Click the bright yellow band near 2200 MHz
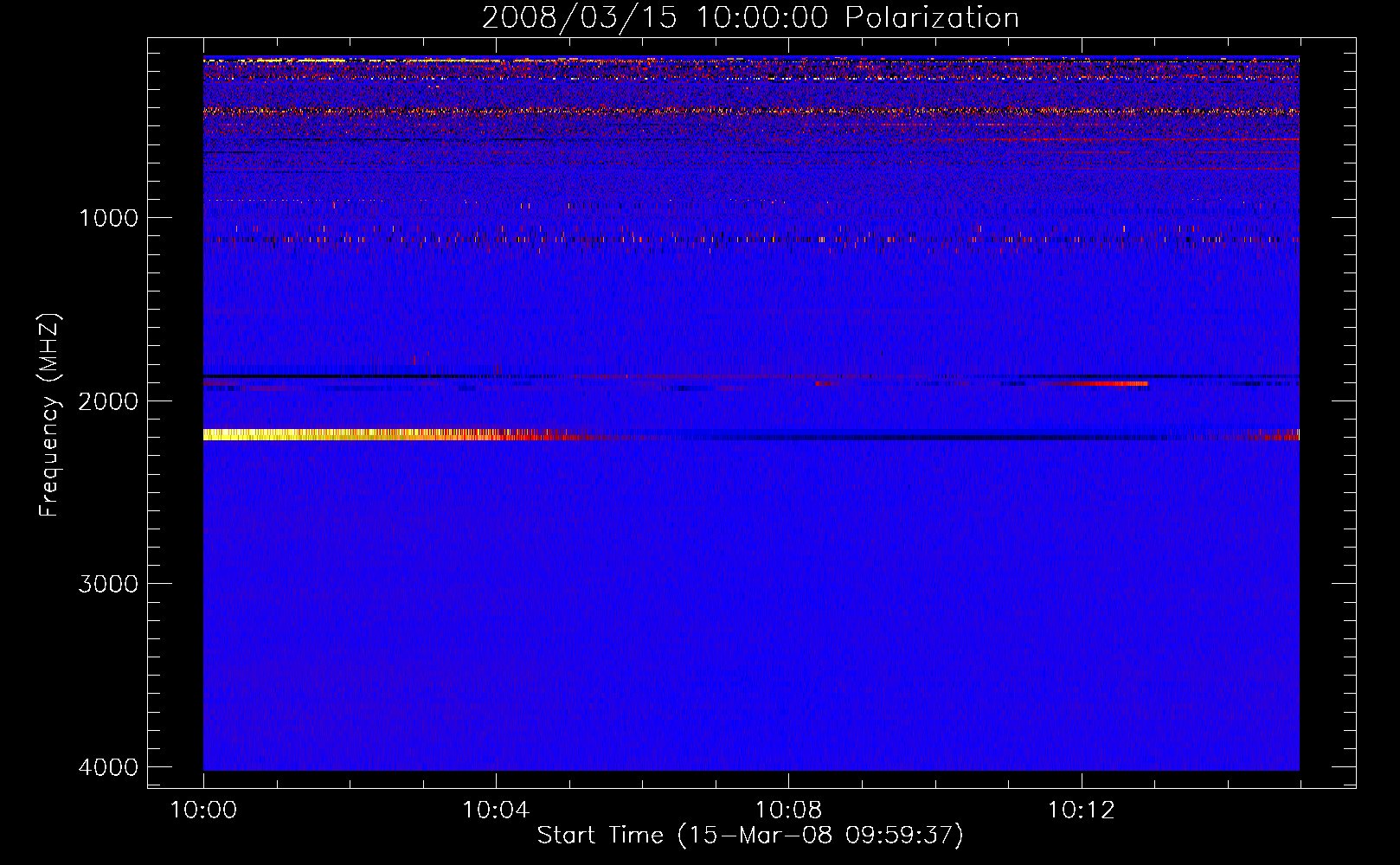Image resolution: width=1400 pixels, height=865 pixels. 329,434
